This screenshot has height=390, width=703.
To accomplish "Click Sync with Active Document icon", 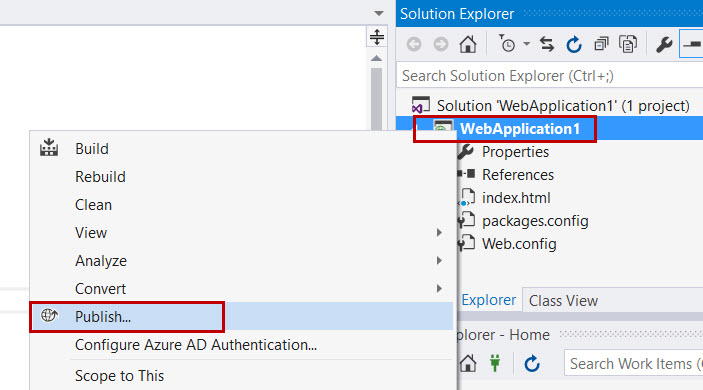I will [547, 44].
